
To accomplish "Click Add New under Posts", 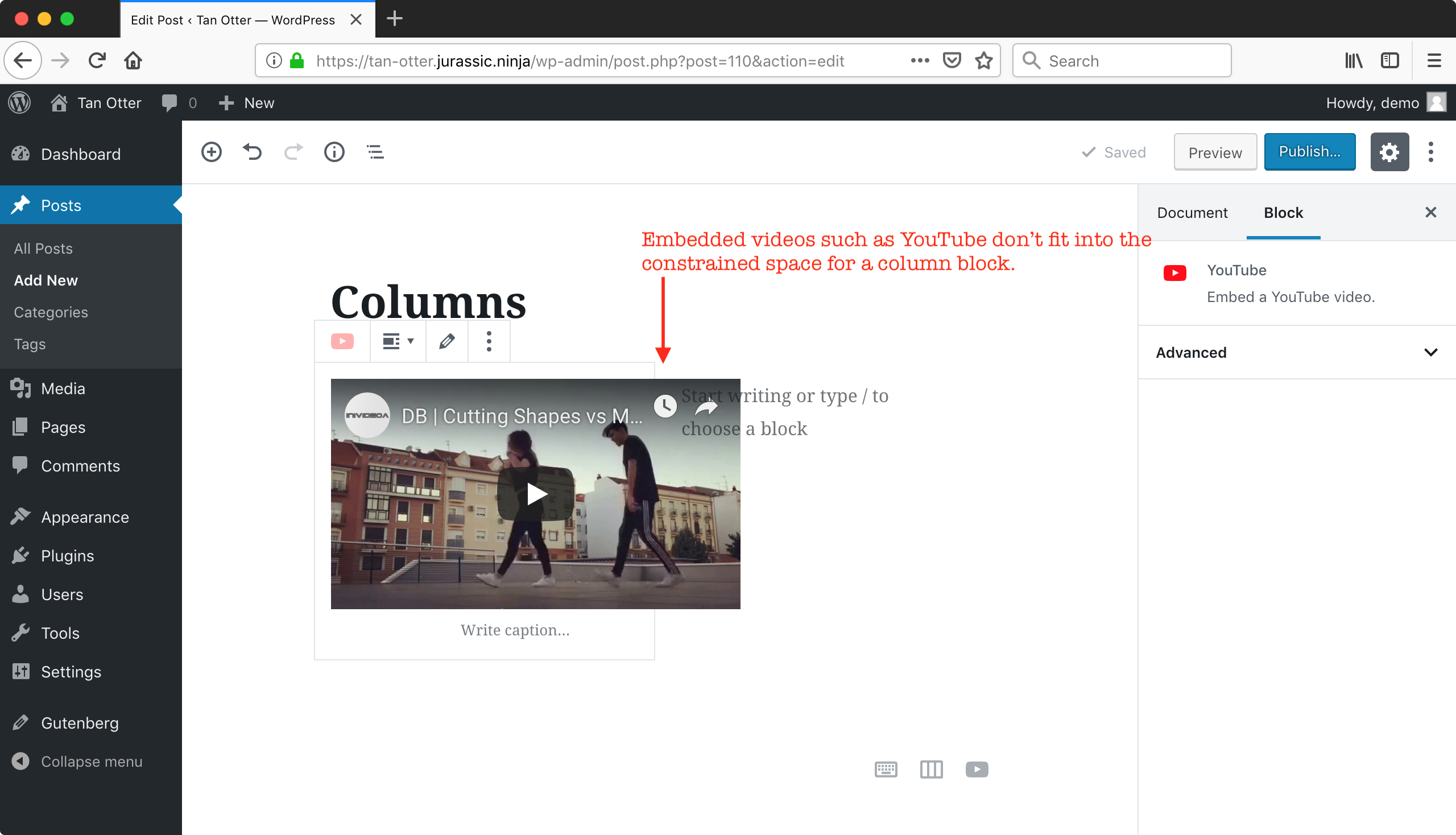I will point(46,280).
